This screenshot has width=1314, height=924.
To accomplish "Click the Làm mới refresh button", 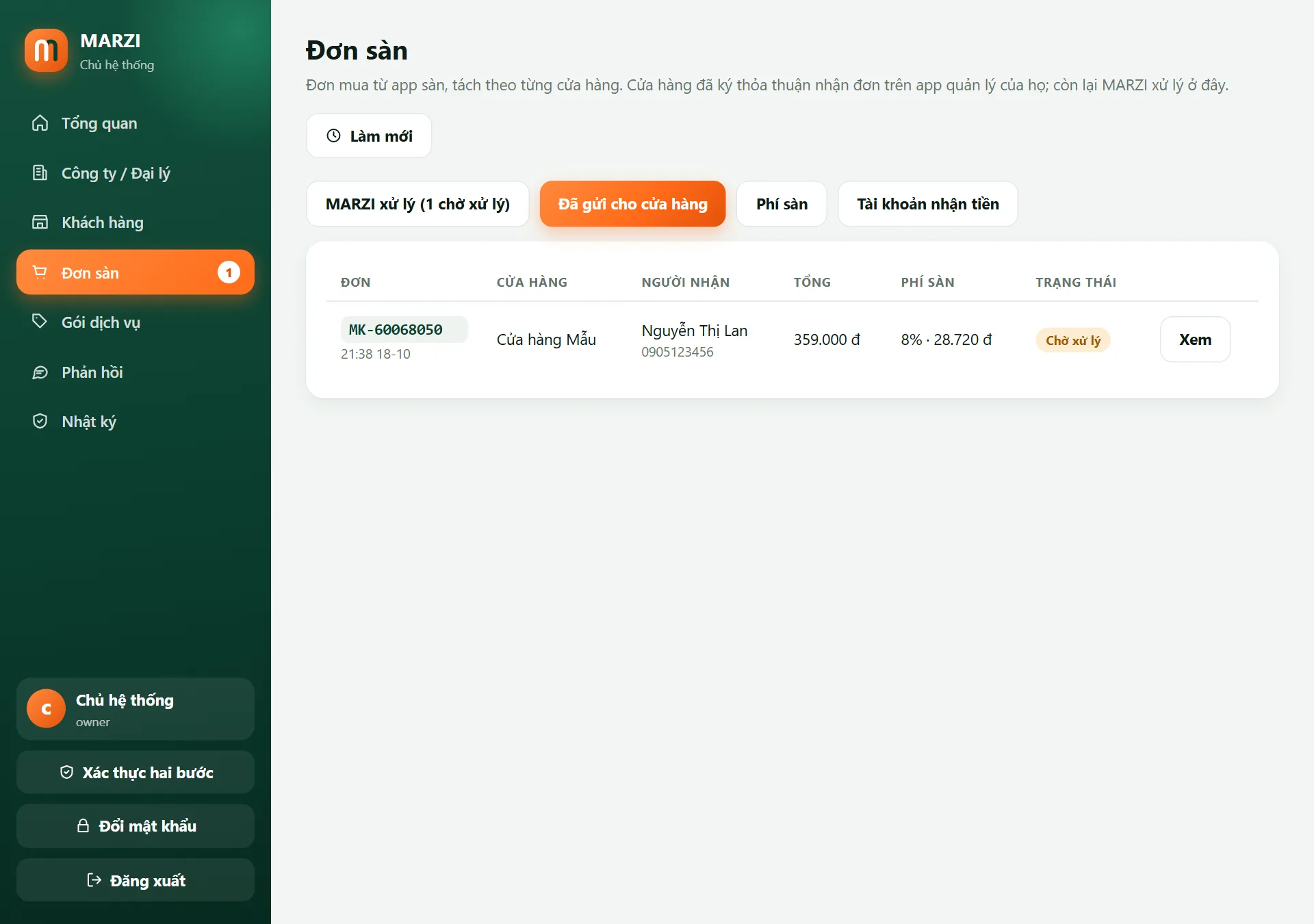I will click(369, 136).
